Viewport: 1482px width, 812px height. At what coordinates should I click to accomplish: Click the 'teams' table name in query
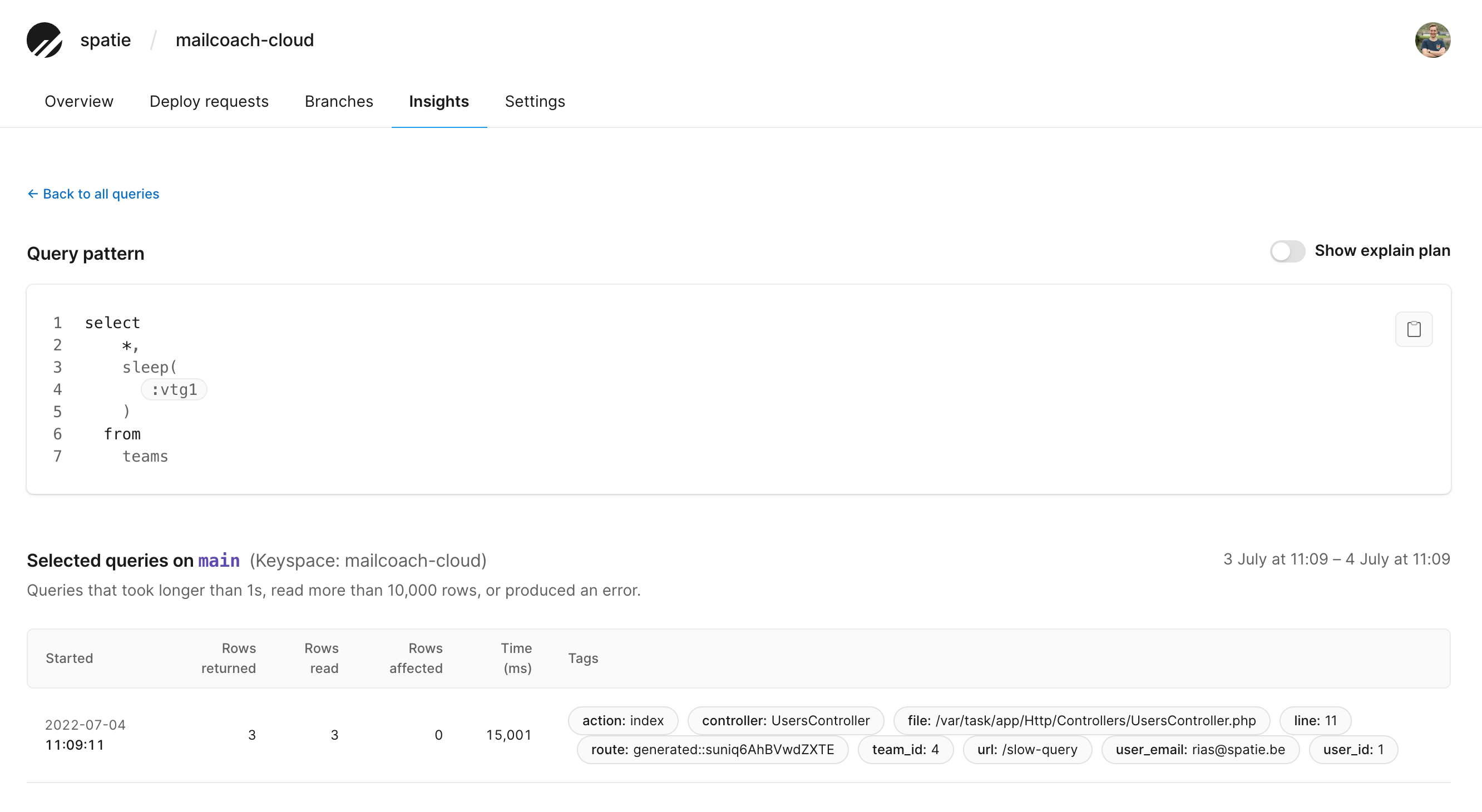145,456
